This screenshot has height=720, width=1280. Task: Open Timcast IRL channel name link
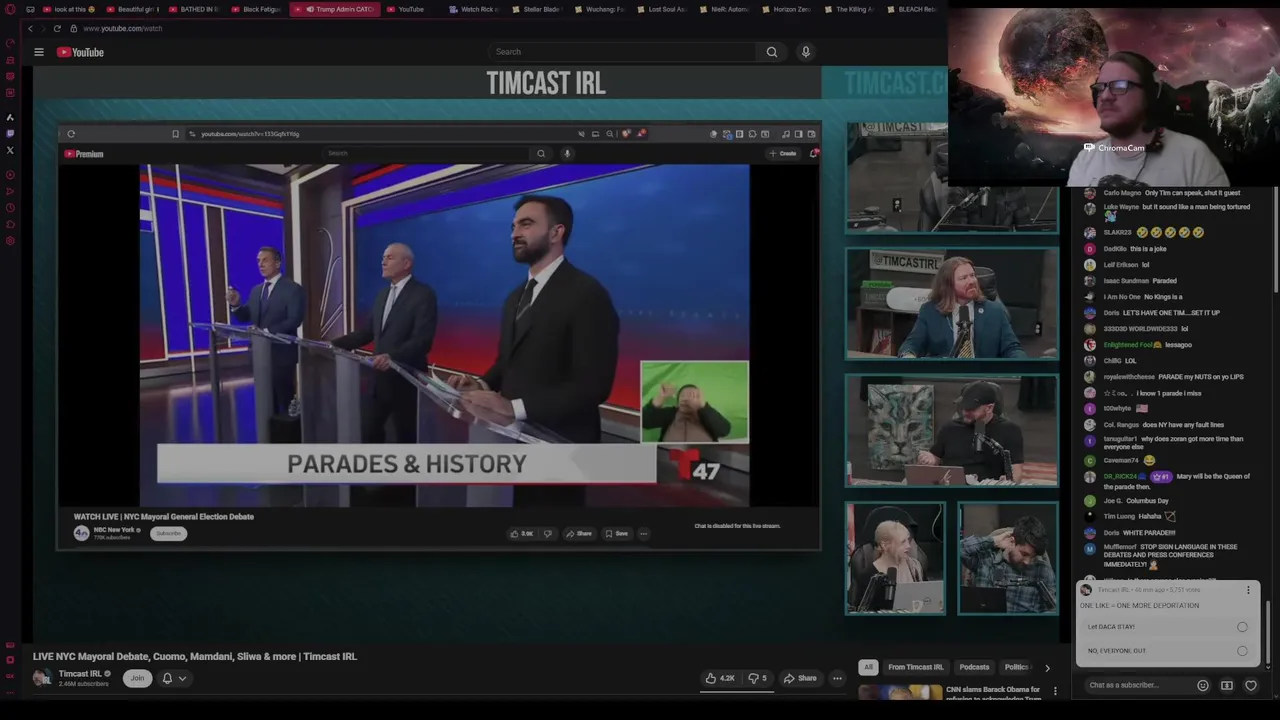pos(81,674)
